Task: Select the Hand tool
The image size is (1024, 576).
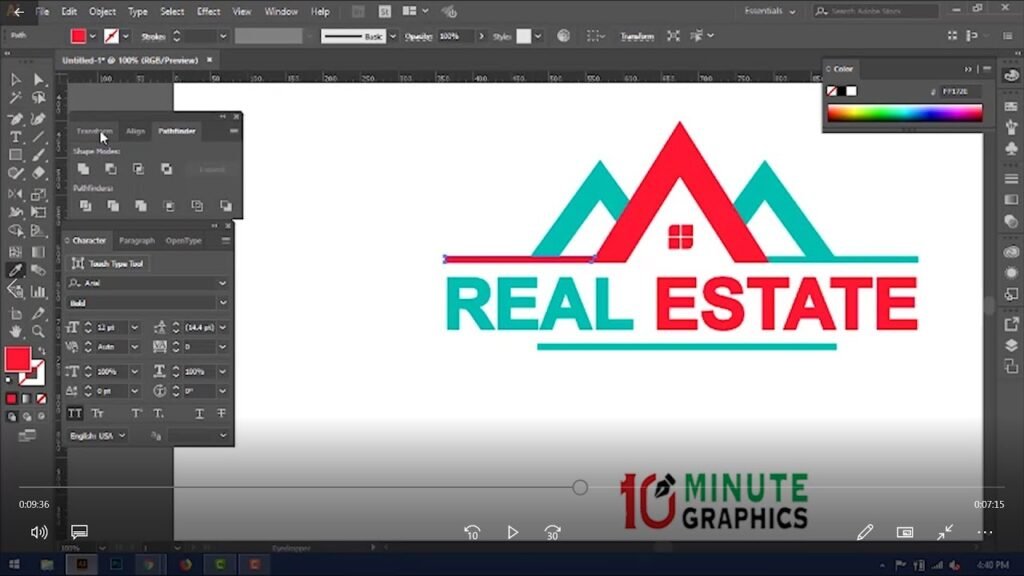Action: coord(16,330)
